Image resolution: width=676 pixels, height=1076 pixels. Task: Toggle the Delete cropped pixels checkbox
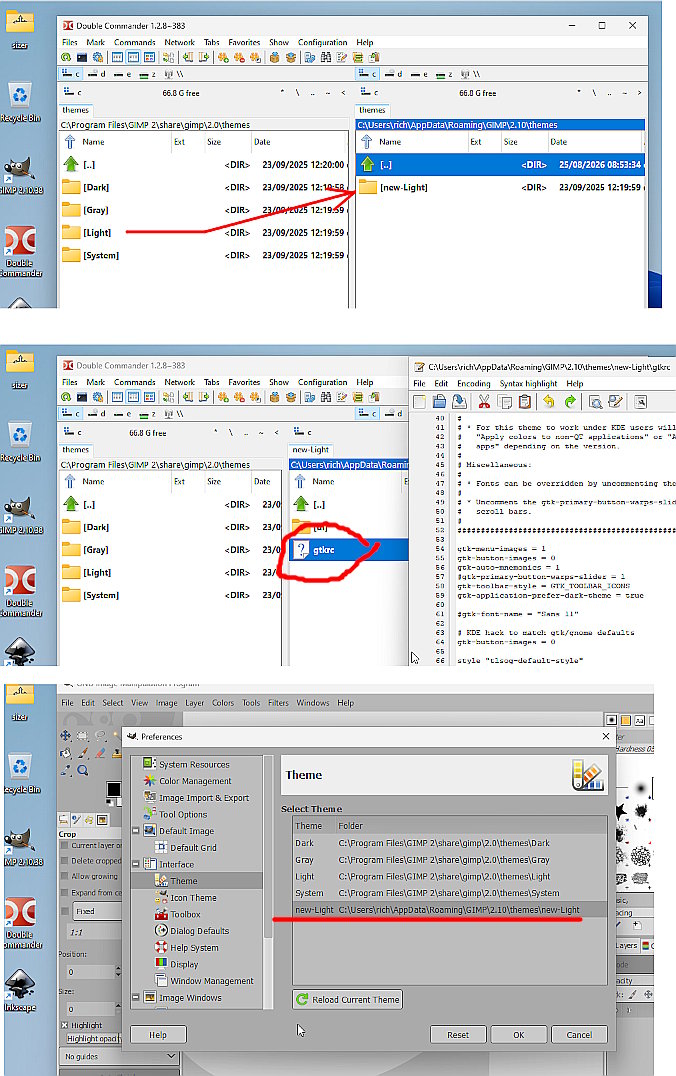pyautogui.click(x=65, y=861)
